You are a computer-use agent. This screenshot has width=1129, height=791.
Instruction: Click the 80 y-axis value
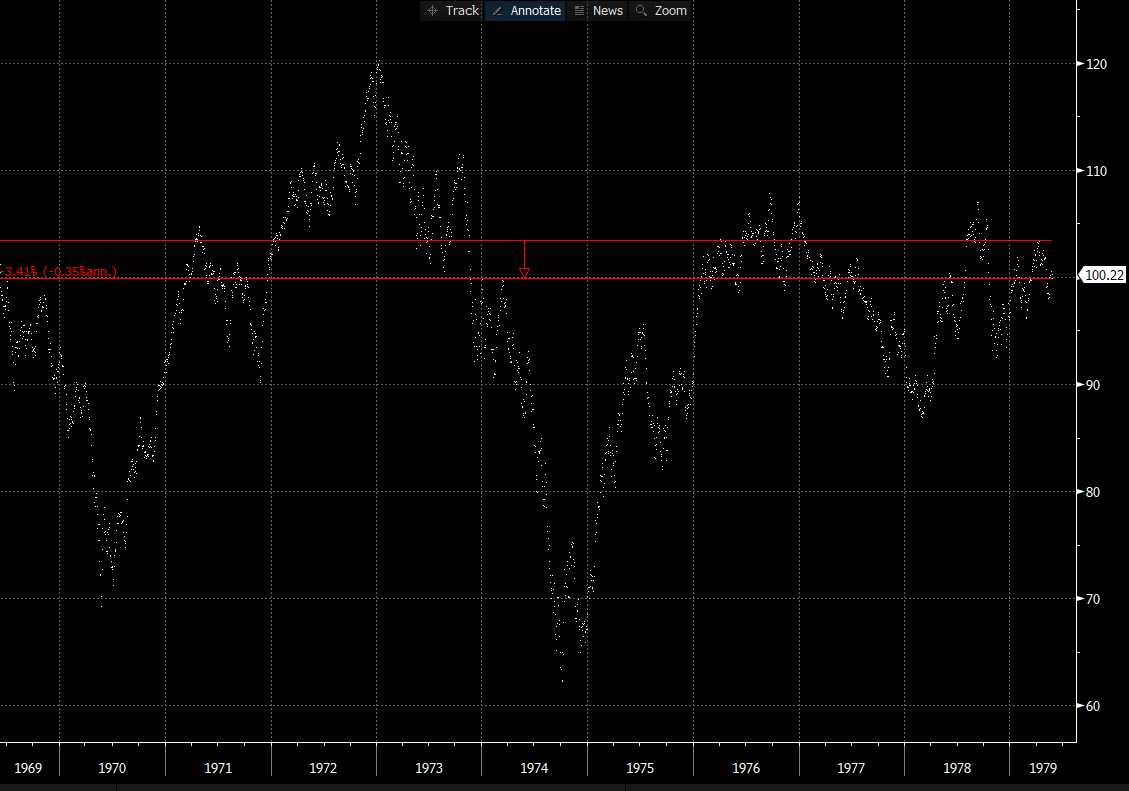pos(1092,492)
